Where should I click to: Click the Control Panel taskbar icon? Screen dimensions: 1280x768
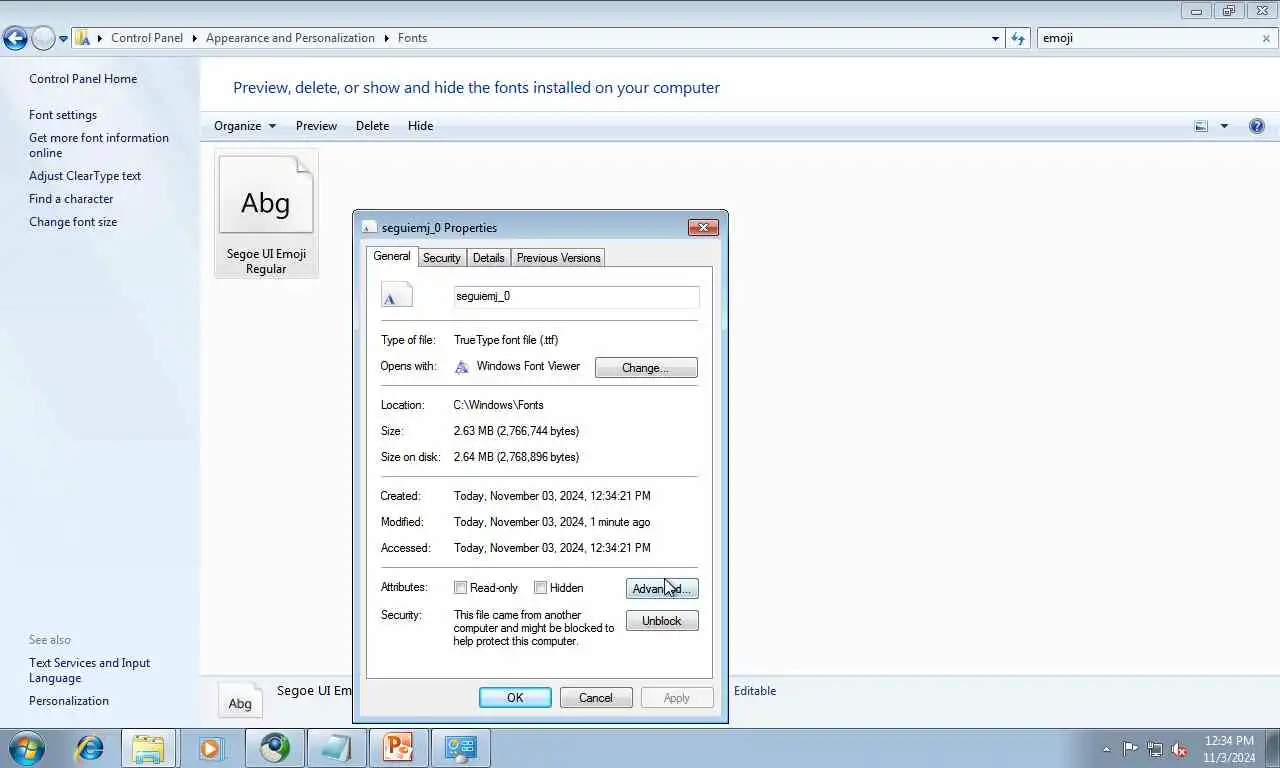coord(460,748)
